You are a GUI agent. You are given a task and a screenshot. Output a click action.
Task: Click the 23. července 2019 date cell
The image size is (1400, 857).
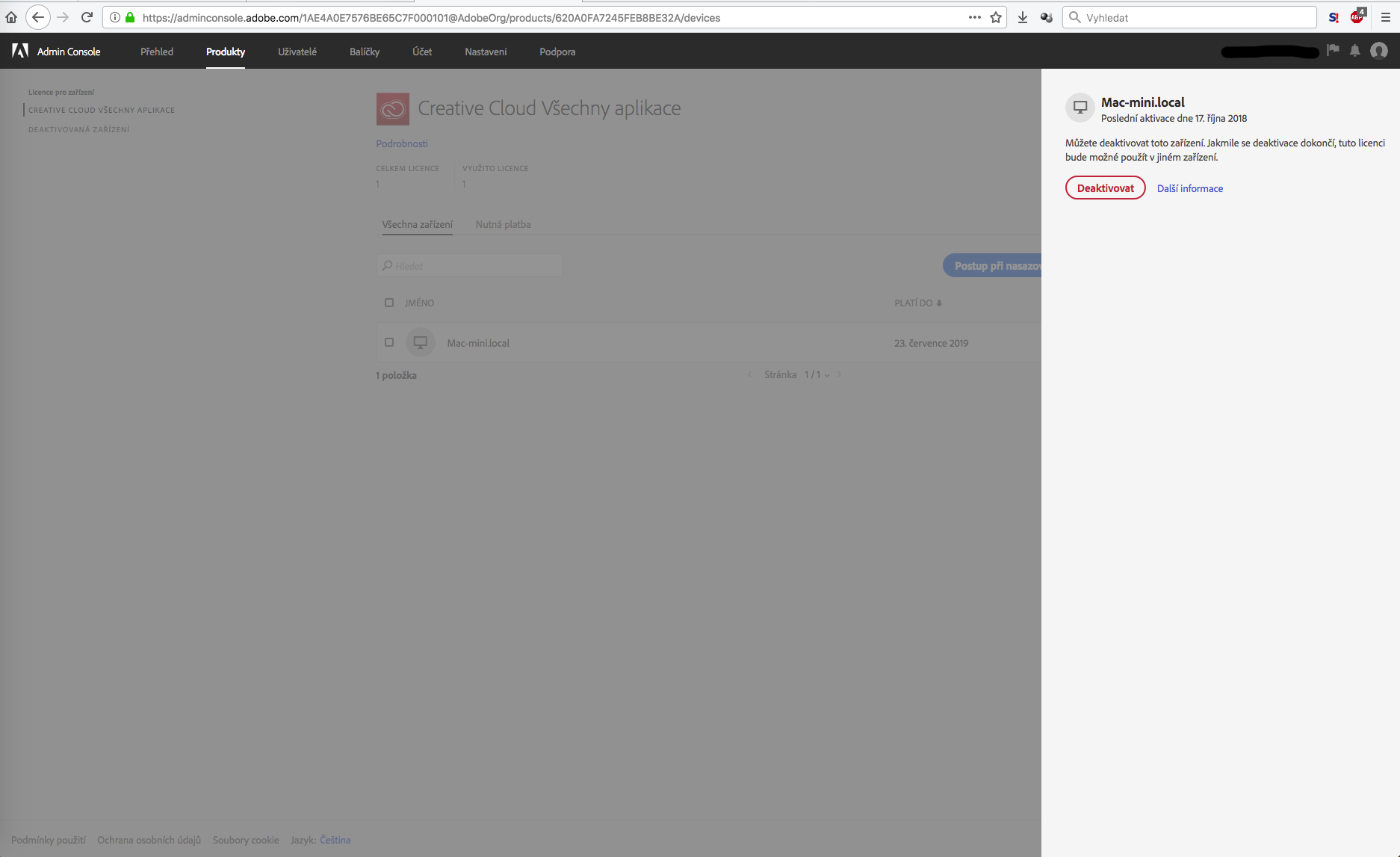pos(931,343)
